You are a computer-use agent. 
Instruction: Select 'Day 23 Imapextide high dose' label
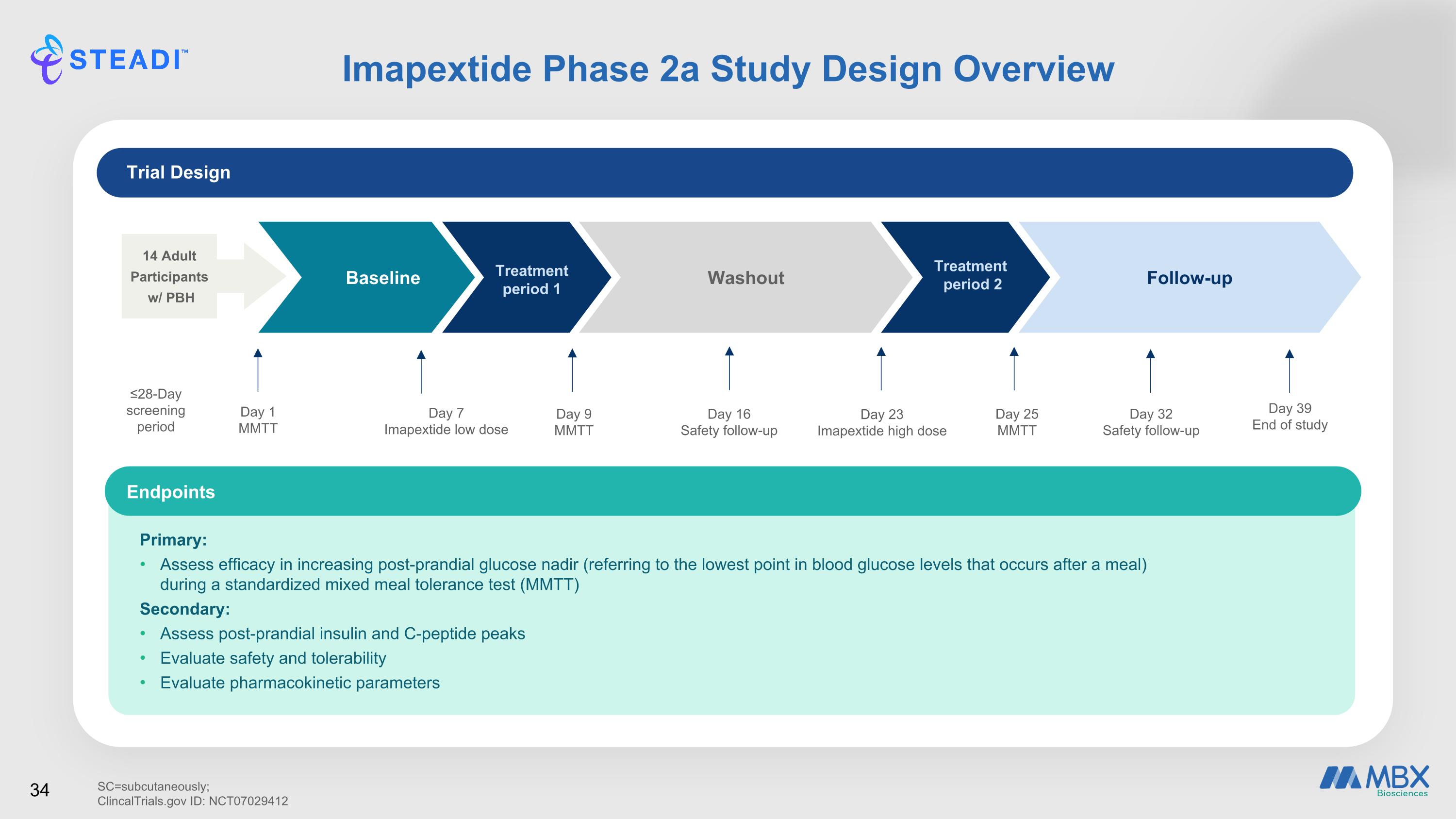click(882, 423)
